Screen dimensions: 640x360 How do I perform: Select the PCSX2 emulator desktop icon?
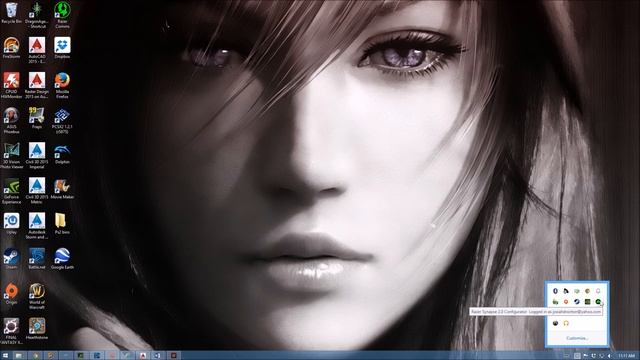[x=62, y=120]
